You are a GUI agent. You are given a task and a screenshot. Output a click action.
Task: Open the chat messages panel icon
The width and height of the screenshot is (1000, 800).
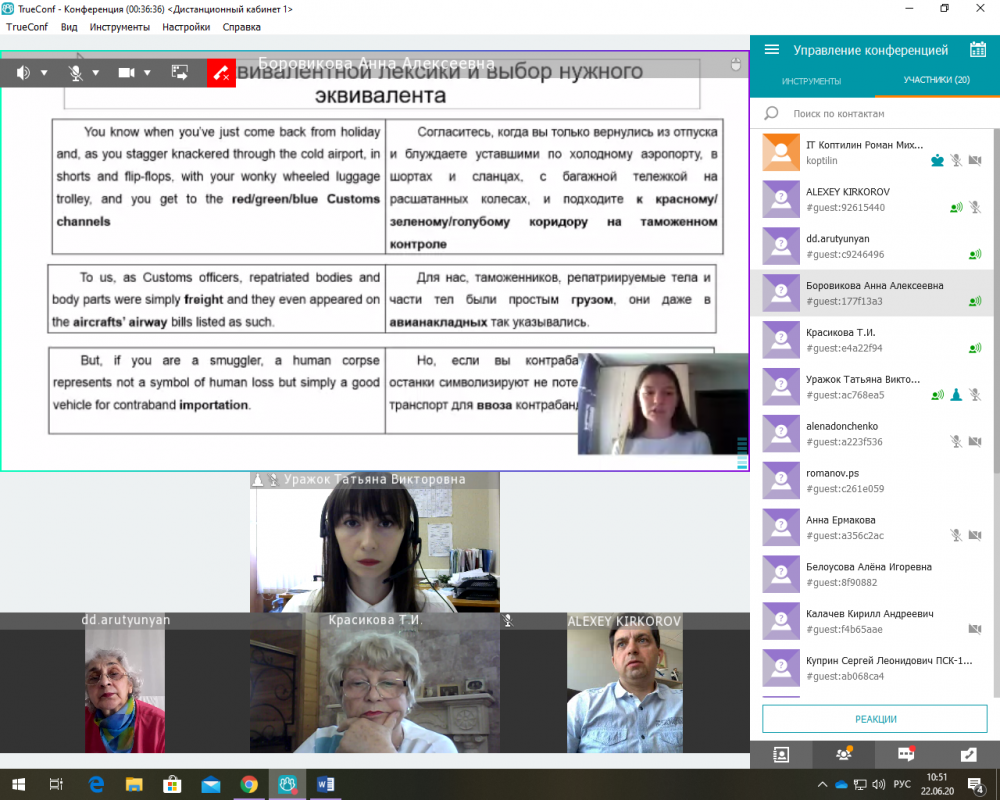(x=906, y=755)
